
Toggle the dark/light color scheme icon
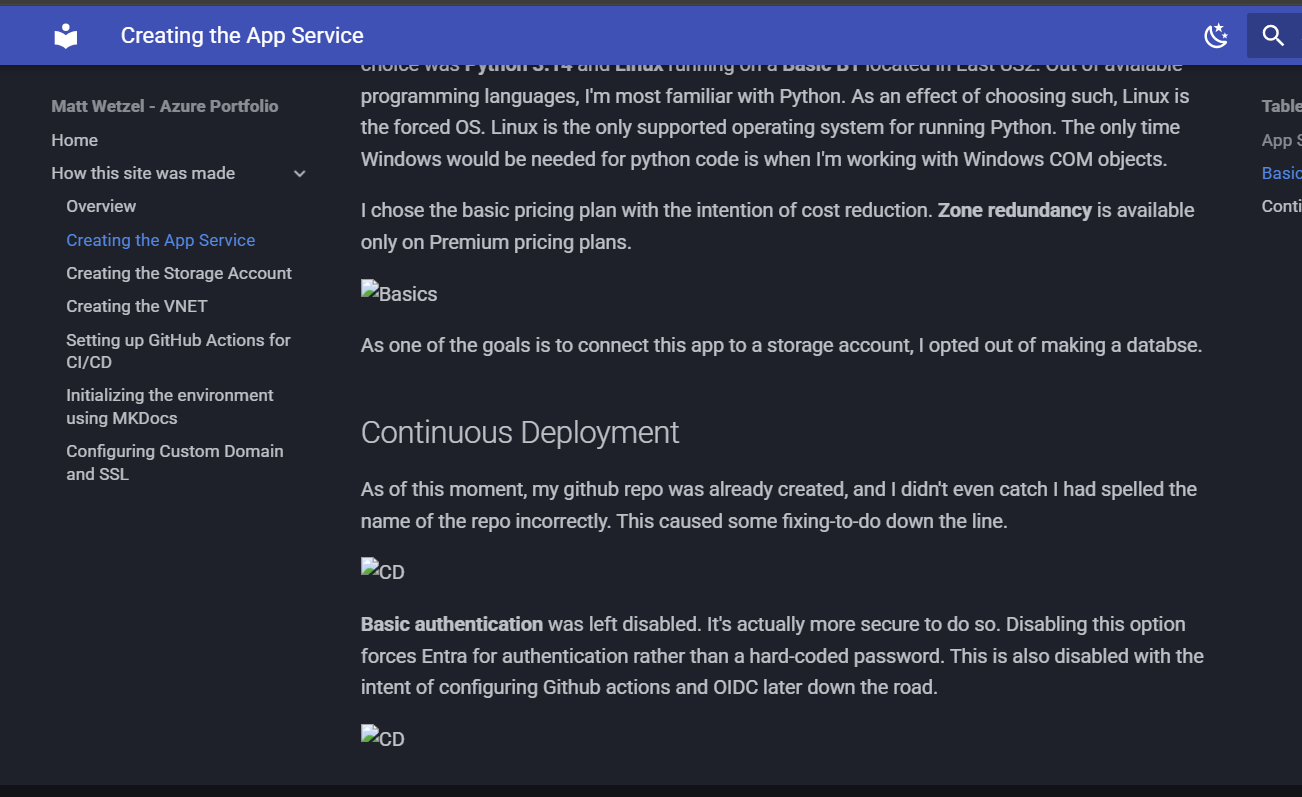tap(1215, 36)
